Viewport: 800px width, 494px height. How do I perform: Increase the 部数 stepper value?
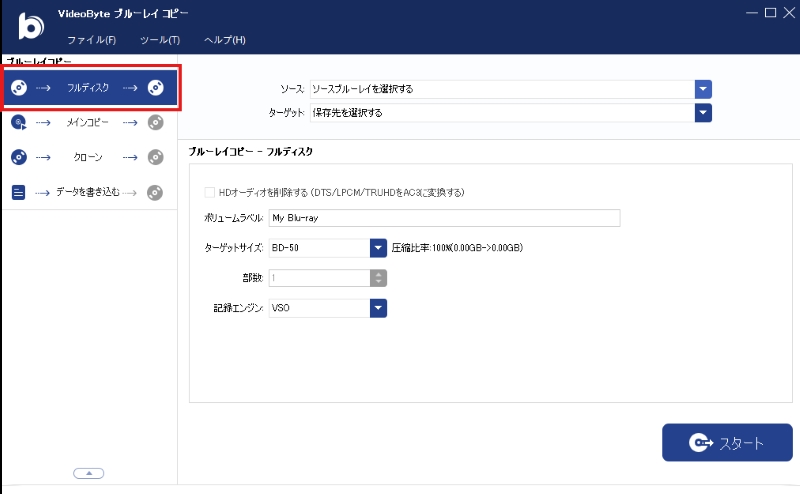pyautogui.click(x=378, y=274)
